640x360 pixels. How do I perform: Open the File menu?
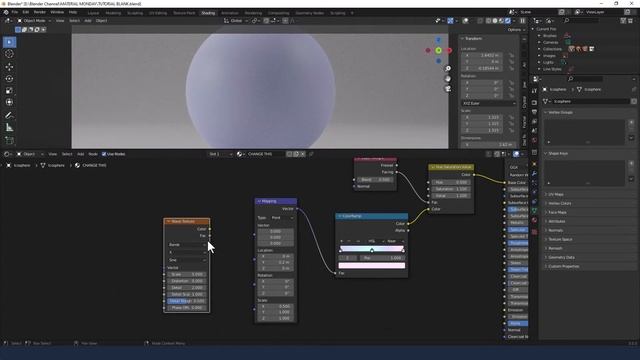coord(15,12)
